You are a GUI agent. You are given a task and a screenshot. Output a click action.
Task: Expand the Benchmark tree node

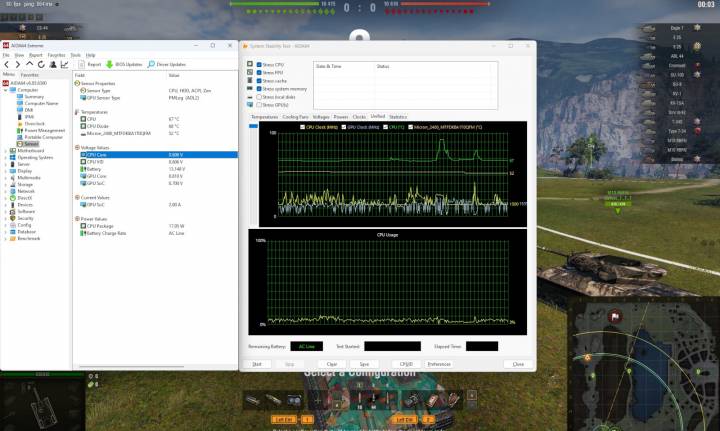[6, 239]
